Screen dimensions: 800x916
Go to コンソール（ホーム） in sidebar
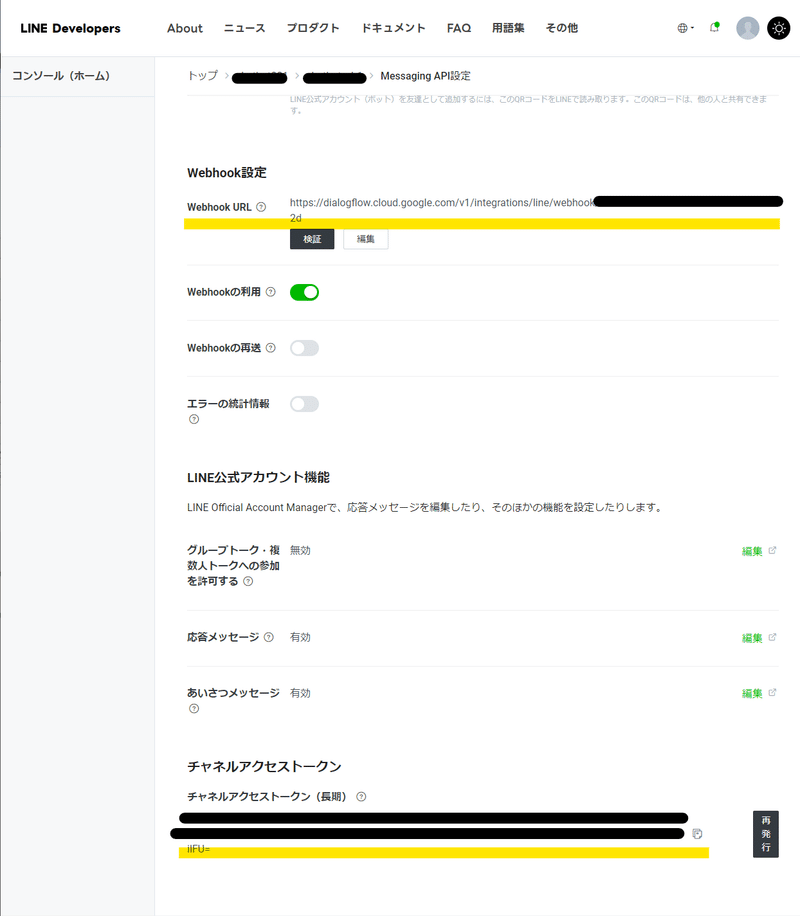[x=61, y=76]
